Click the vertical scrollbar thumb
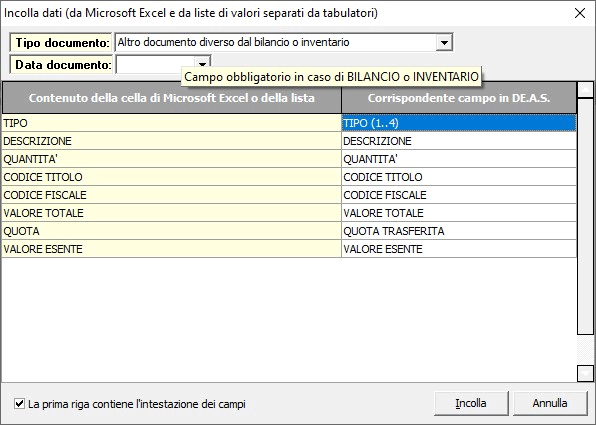The image size is (596, 425). 585,216
